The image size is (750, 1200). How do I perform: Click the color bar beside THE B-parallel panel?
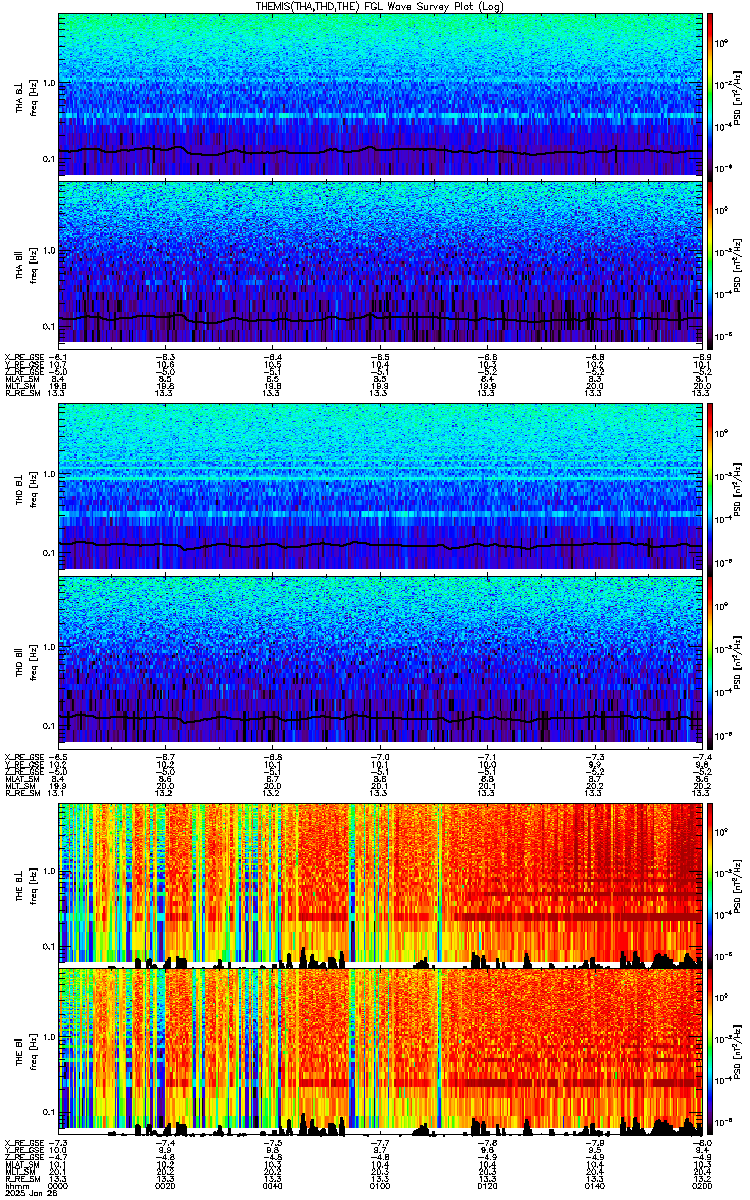coord(711,1050)
